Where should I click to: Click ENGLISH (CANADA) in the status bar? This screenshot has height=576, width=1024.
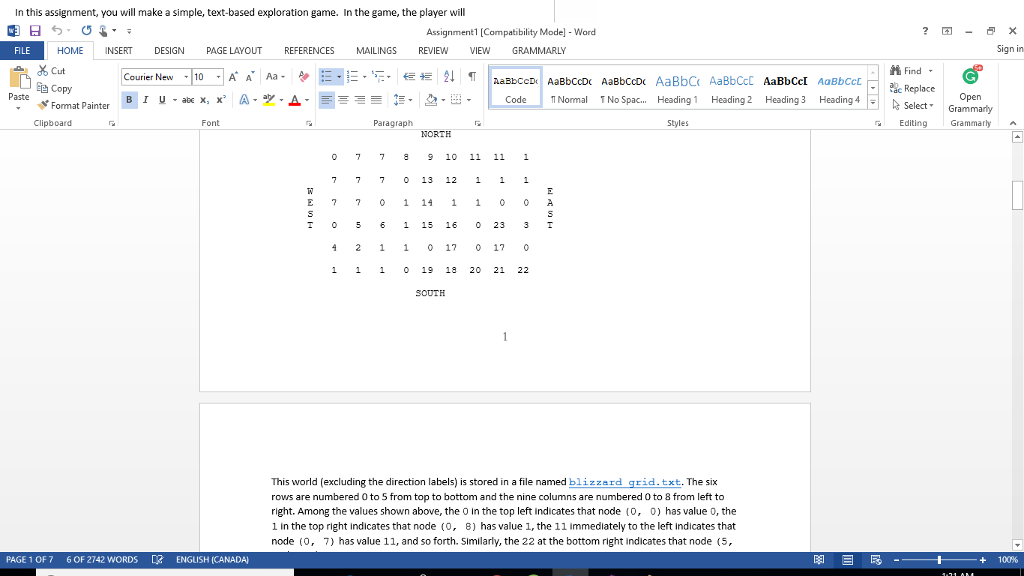(x=211, y=560)
